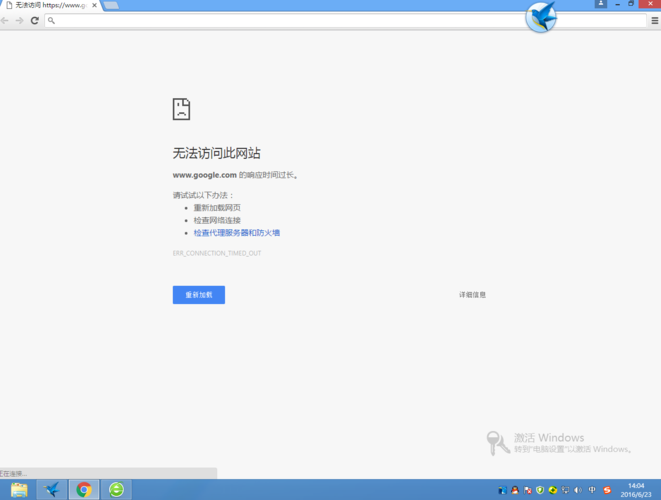The height and width of the screenshot is (500, 661).
Task: Click the 无法访问此网站 heading
Action: point(217,153)
